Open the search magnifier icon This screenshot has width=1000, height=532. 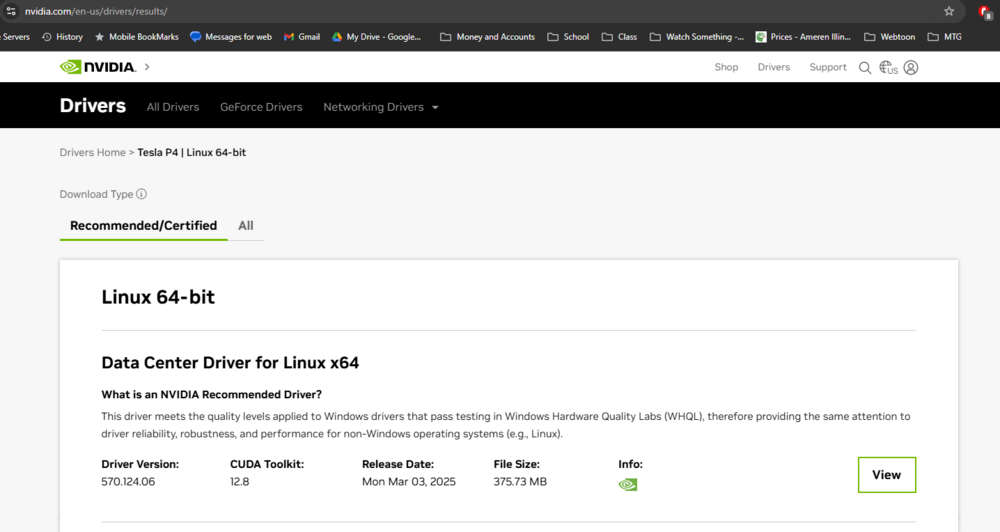865,68
